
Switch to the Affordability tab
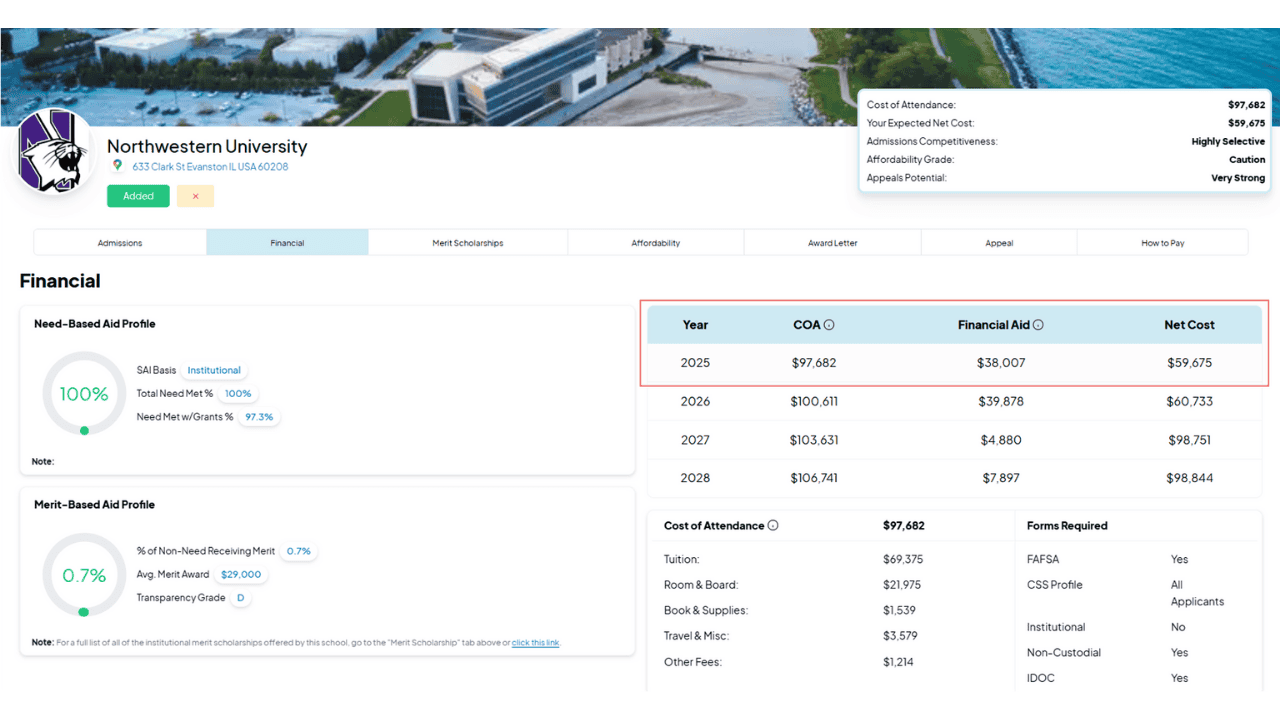[x=655, y=242]
